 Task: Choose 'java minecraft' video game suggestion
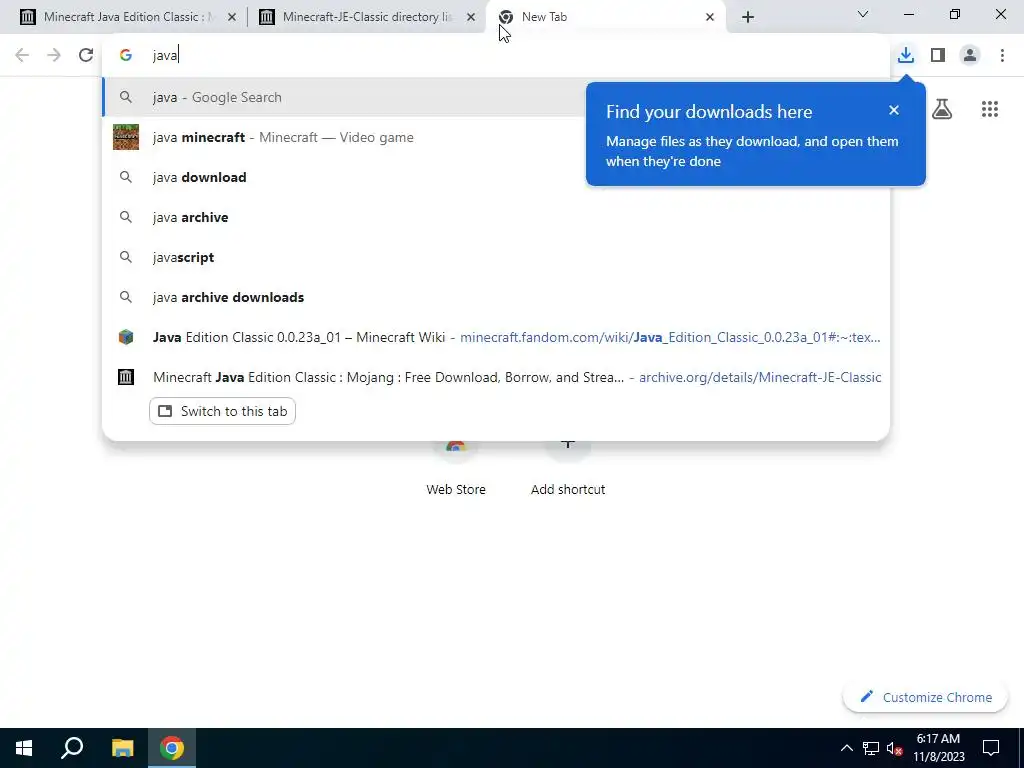pos(496,137)
